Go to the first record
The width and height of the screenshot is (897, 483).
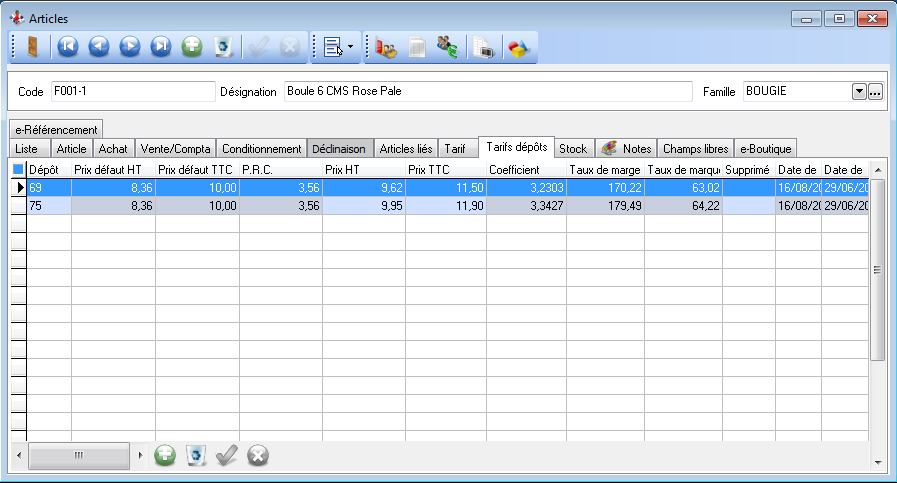[x=68, y=47]
